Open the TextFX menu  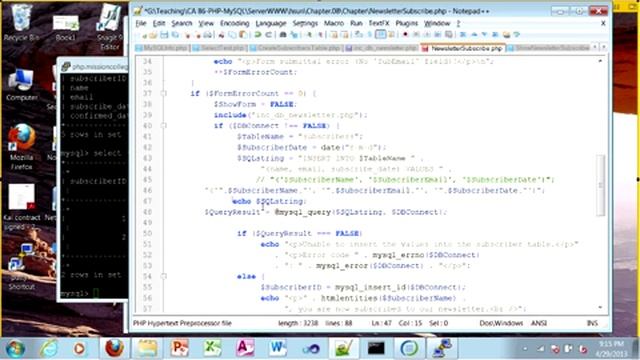(x=379, y=23)
